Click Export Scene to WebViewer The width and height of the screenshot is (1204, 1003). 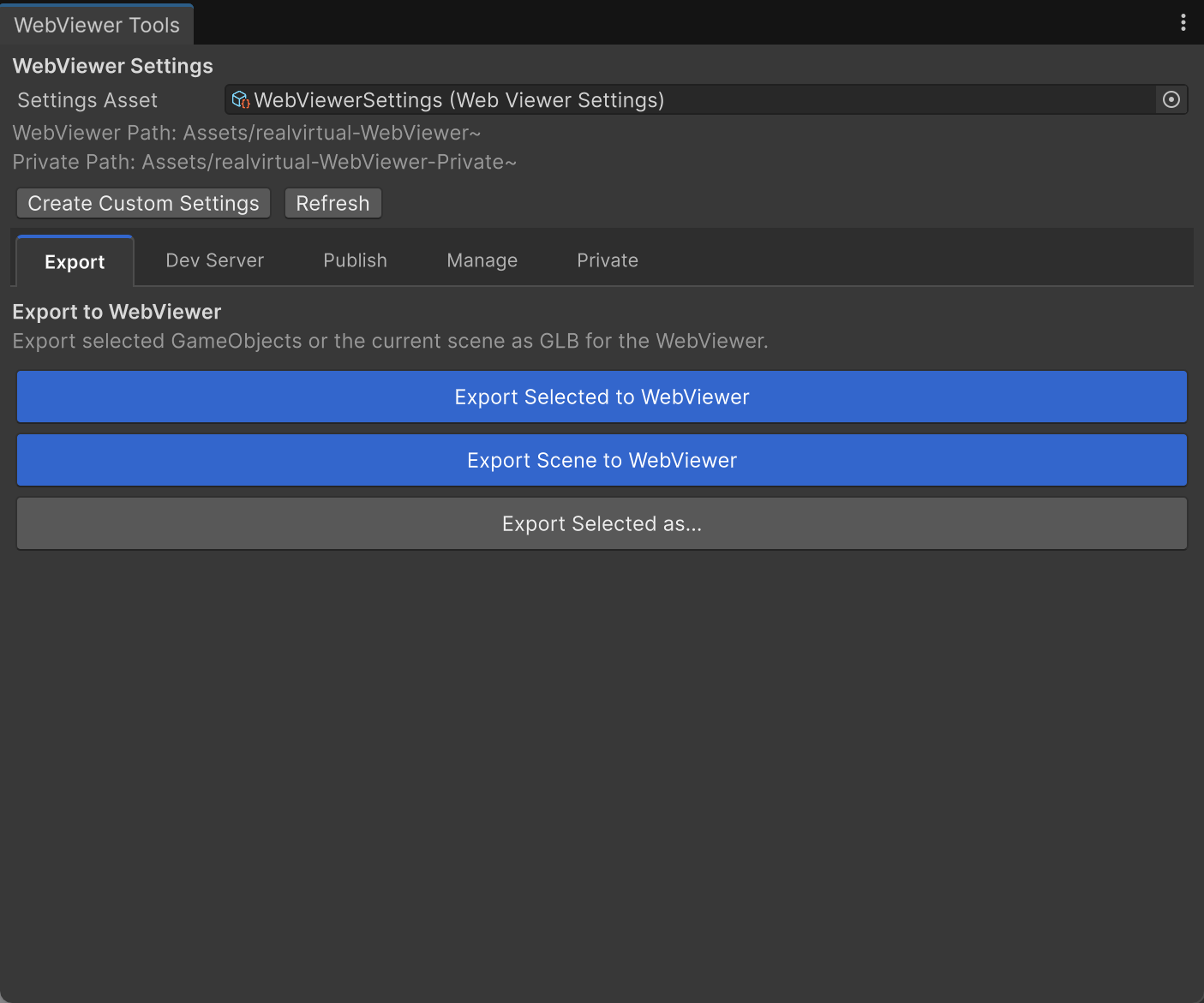(x=602, y=461)
